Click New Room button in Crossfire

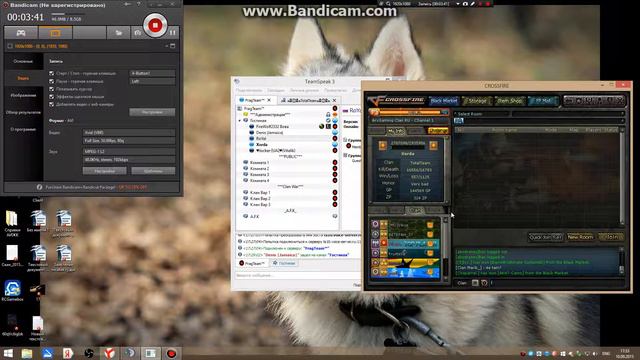580,237
